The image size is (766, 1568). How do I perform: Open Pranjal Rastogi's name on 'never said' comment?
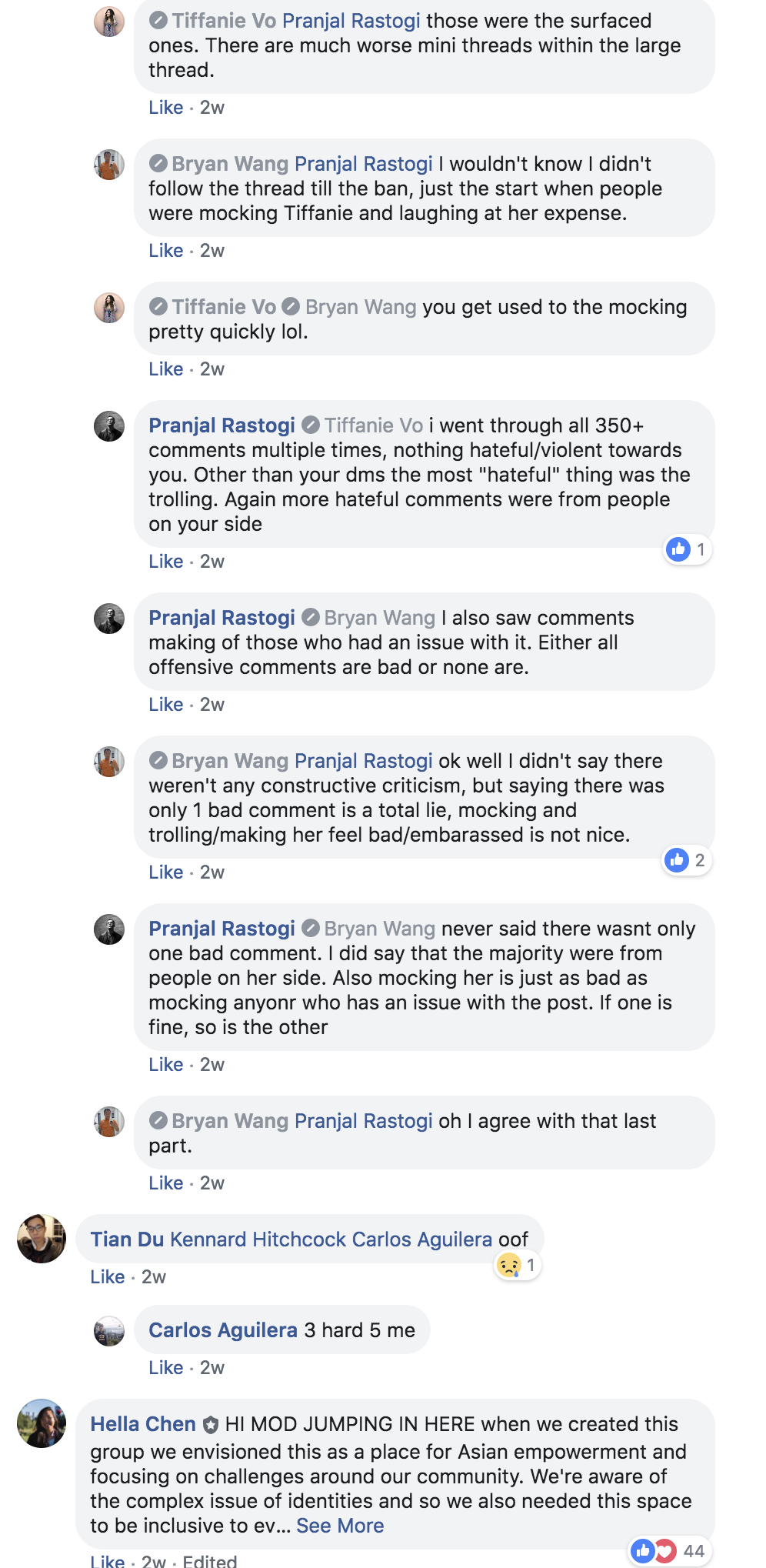(221, 929)
